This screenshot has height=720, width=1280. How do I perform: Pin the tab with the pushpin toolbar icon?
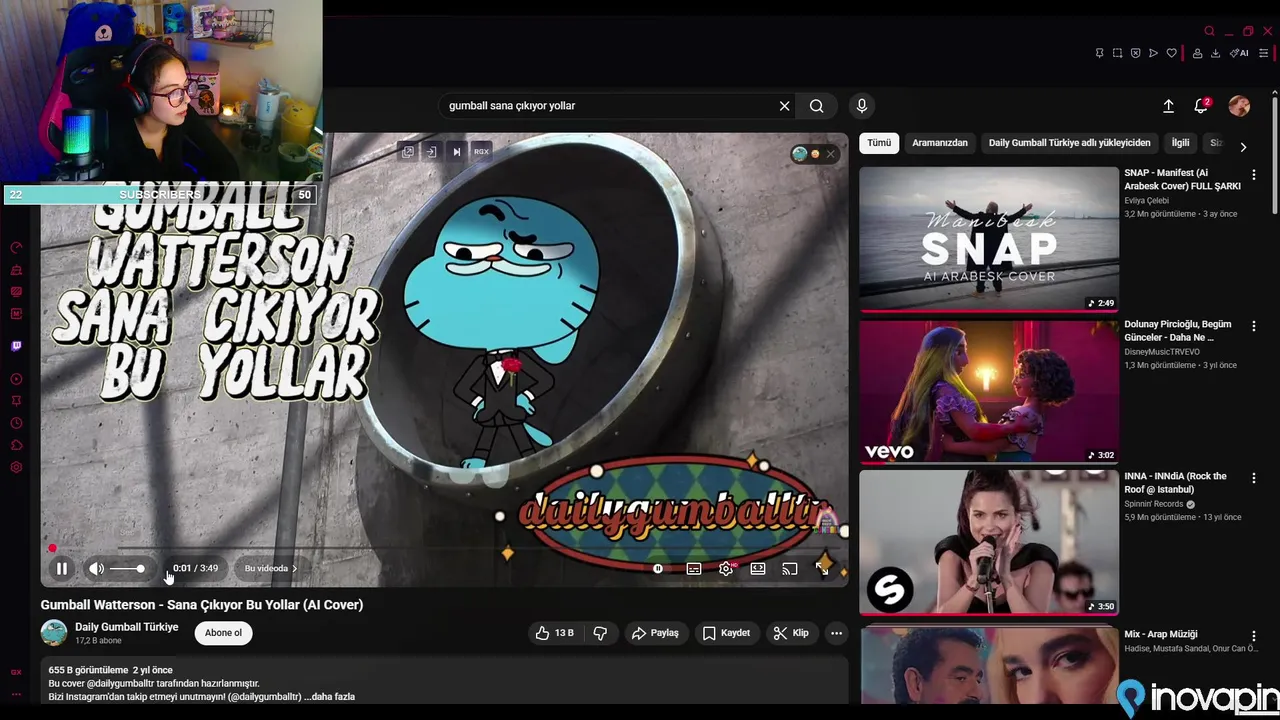pyautogui.click(x=1099, y=53)
